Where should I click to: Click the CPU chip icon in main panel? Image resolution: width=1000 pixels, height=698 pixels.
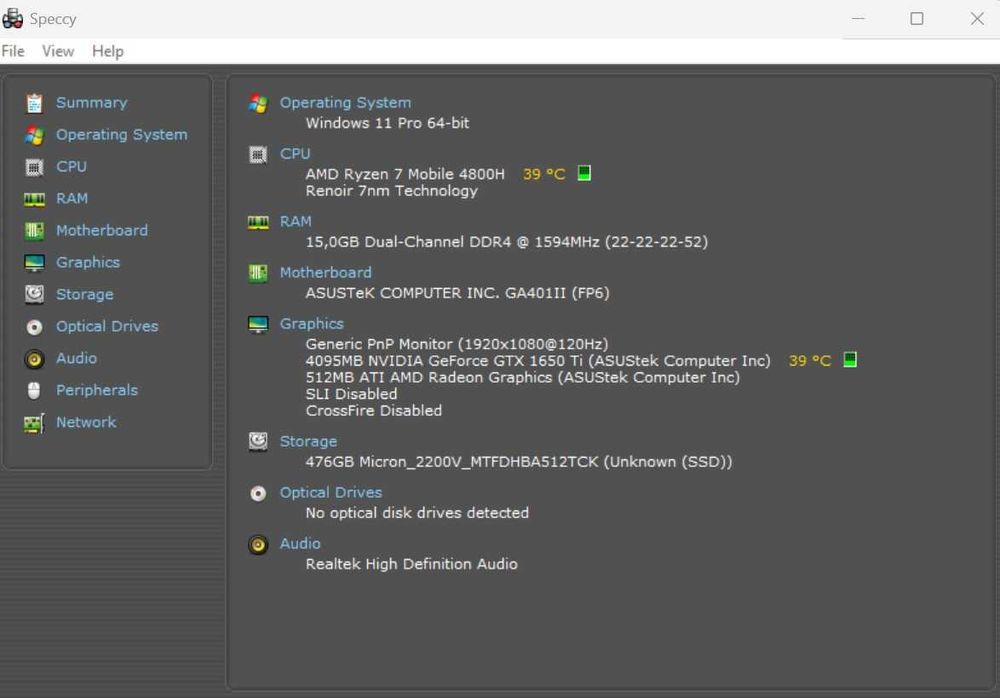pos(258,154)
